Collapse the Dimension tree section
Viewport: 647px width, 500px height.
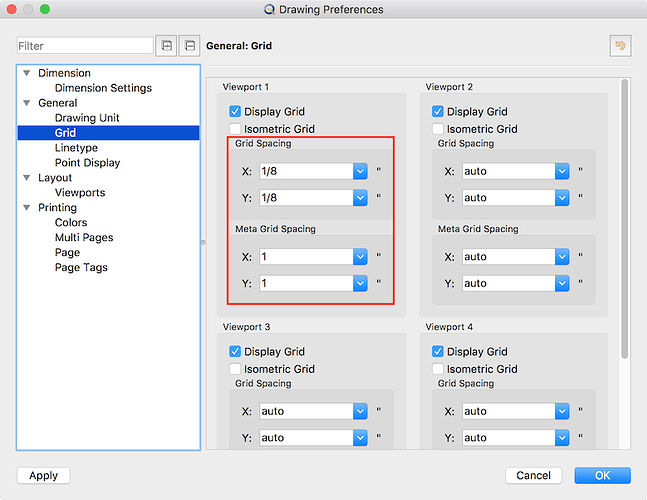click(28, 74)
